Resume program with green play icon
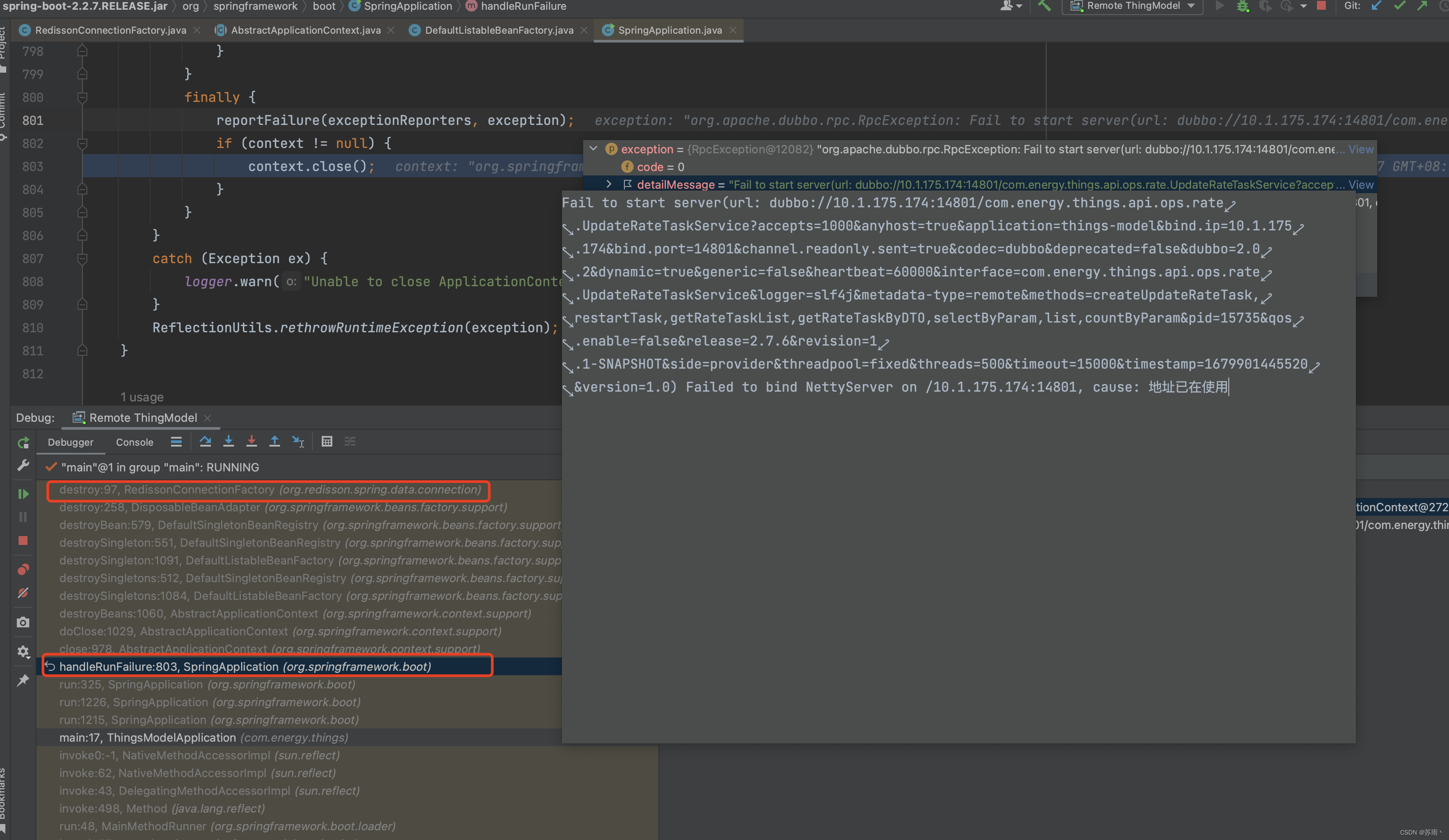Screen dimensions: 1449x840 [23, 494]
